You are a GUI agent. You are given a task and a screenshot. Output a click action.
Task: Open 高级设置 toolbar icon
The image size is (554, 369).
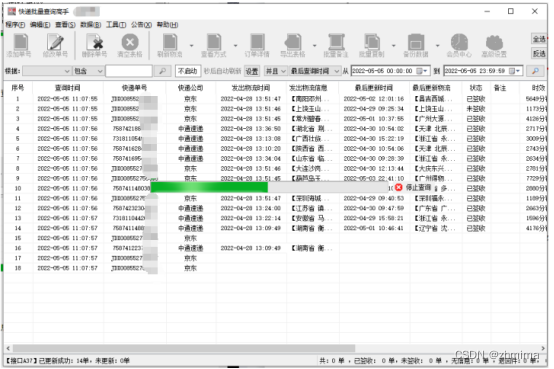point(494,43)
